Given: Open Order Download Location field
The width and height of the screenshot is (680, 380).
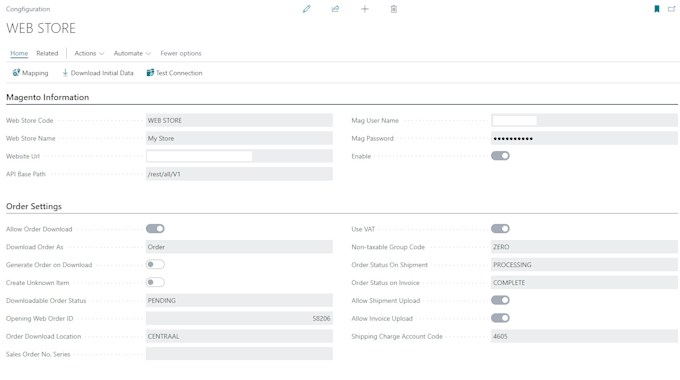Looking at the screenshot, I should click(x=239, y=336).
